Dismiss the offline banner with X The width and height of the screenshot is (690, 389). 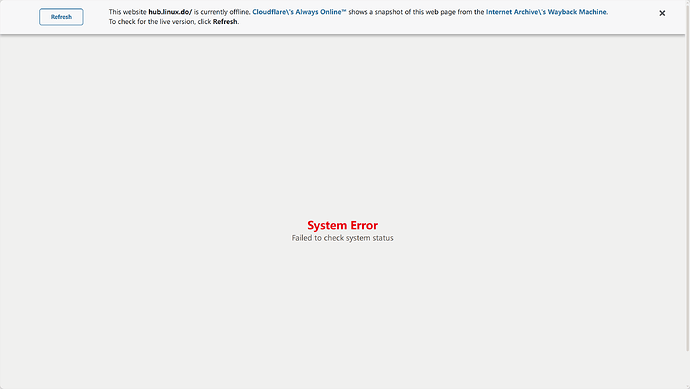(x=662, y=13)
